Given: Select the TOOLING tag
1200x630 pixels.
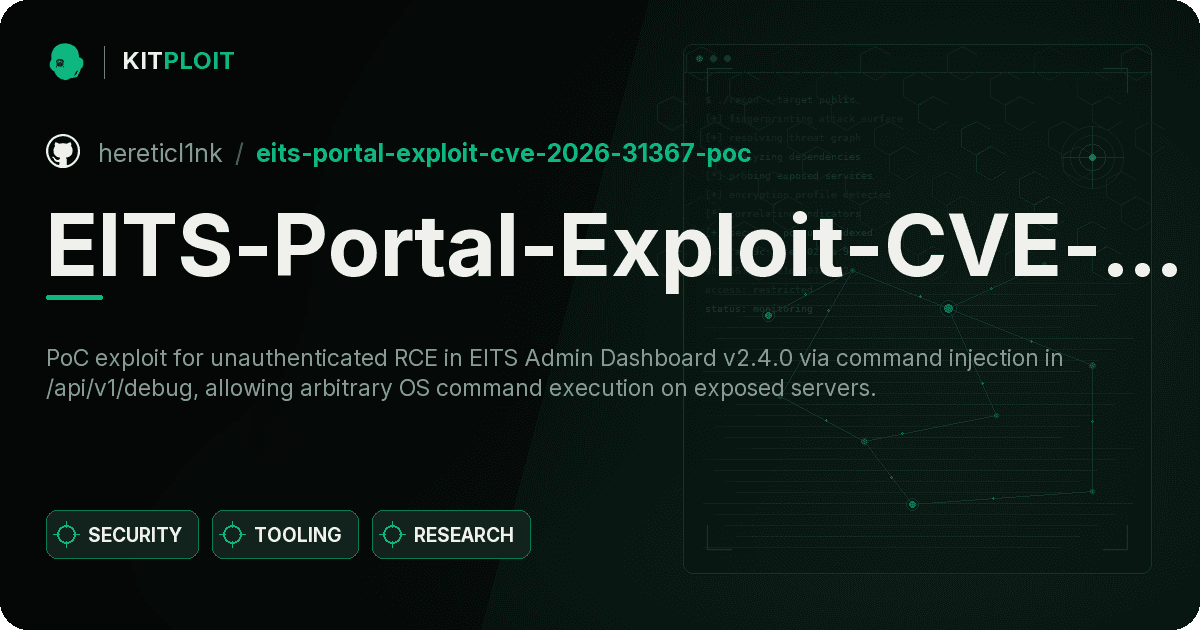Looking at the screenshot, I should pyautogui.click(x=285, y=535).
